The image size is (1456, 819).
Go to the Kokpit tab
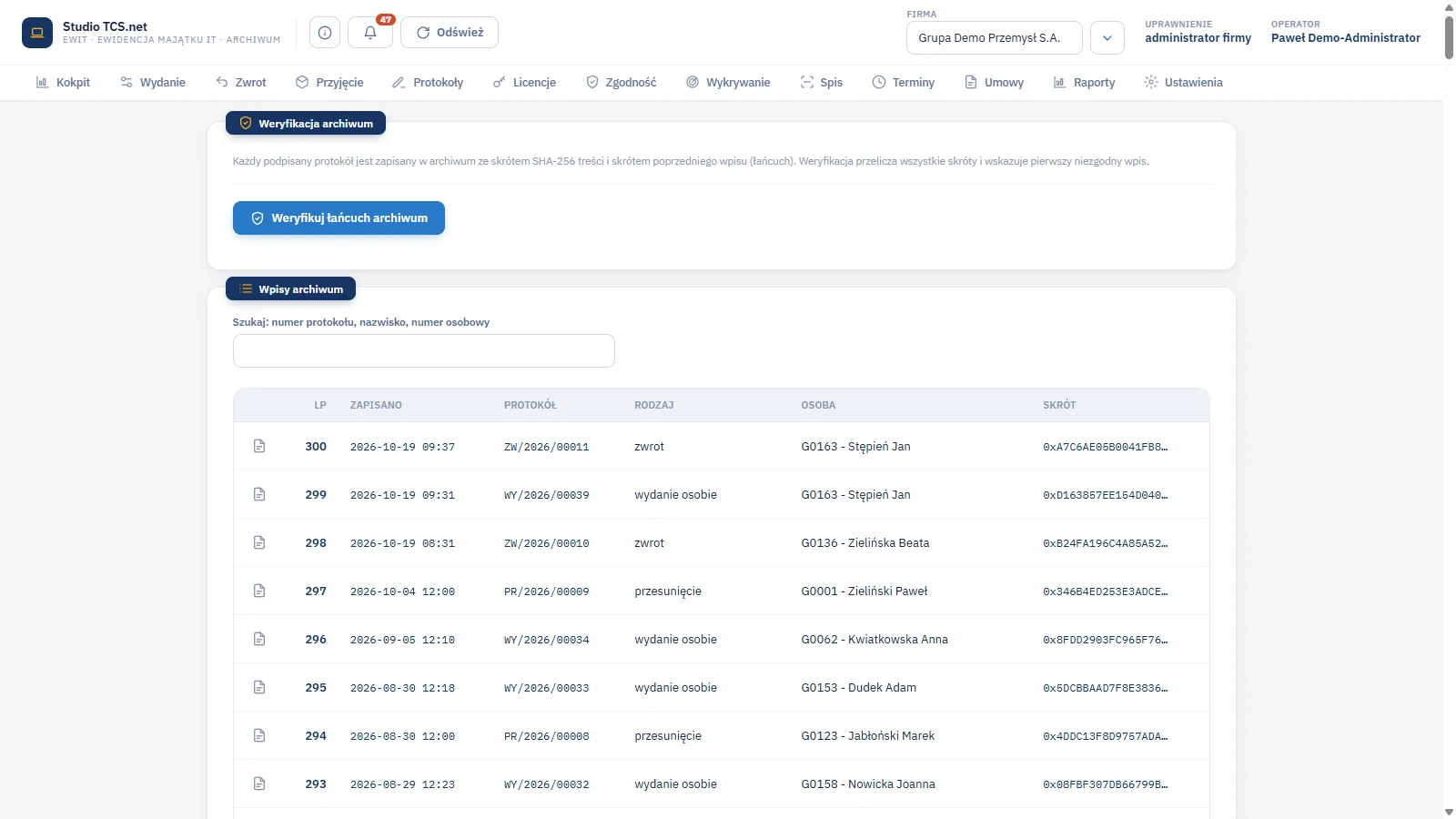pos(63,82)
